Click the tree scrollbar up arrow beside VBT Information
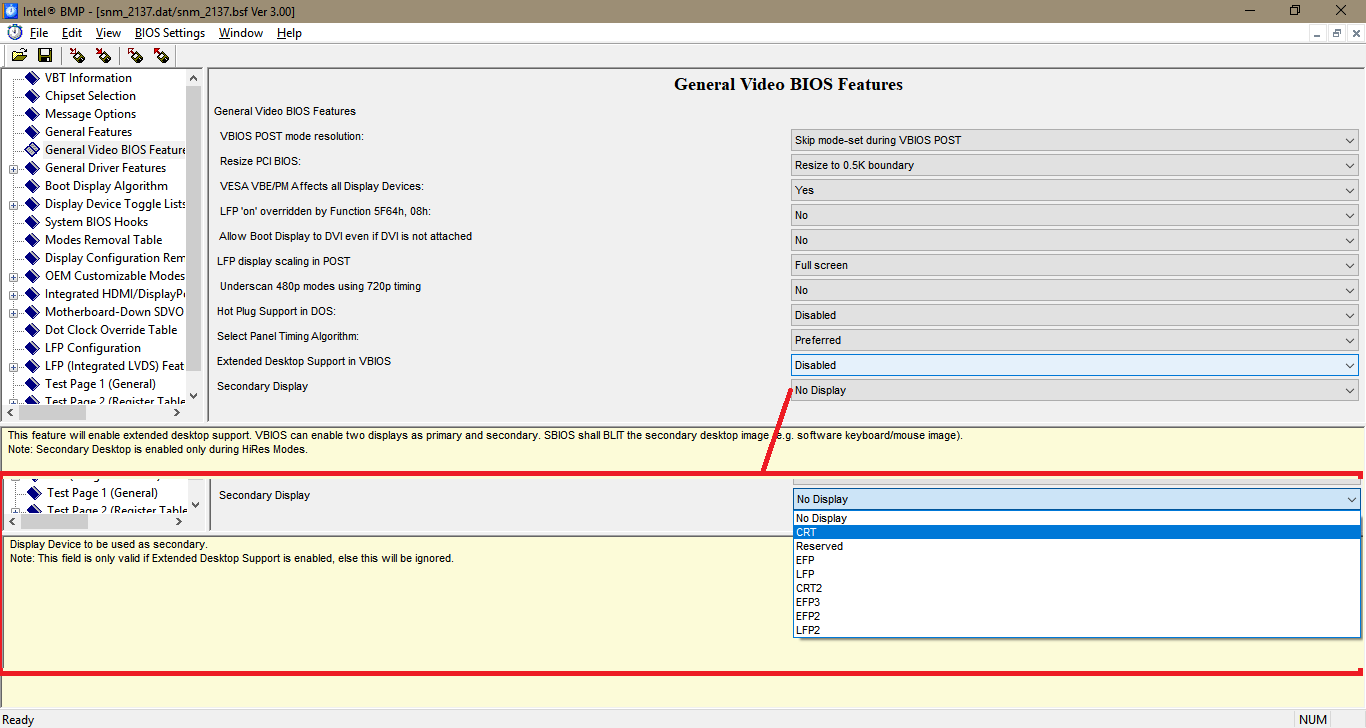 point(194,77)
